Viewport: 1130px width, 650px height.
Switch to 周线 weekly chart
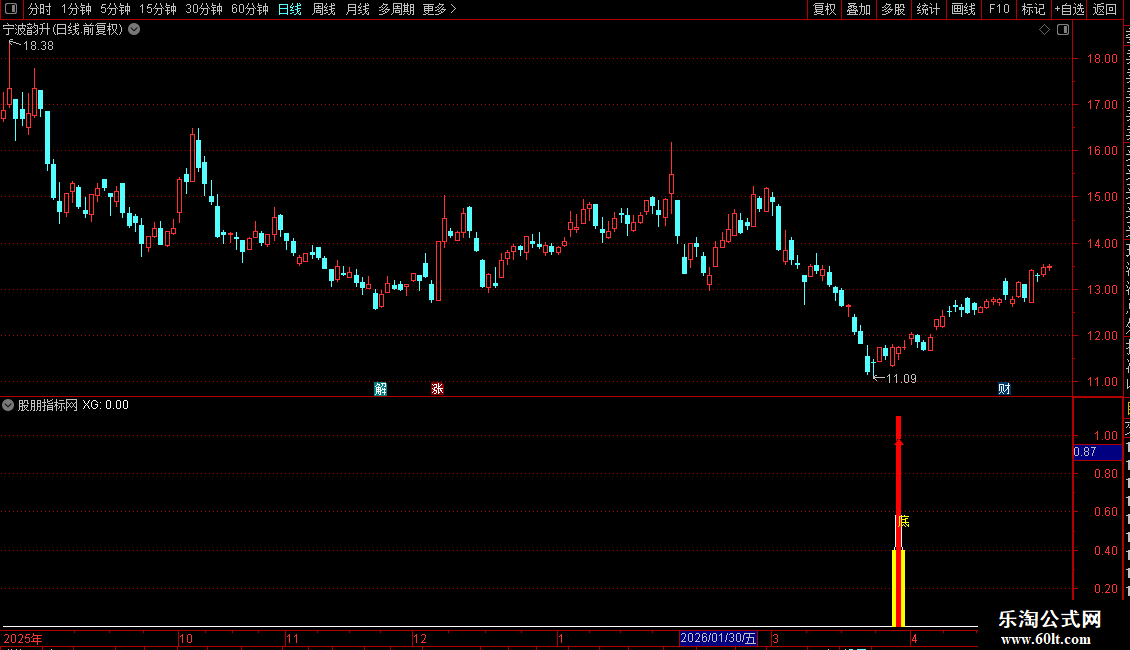pos(324,9)
